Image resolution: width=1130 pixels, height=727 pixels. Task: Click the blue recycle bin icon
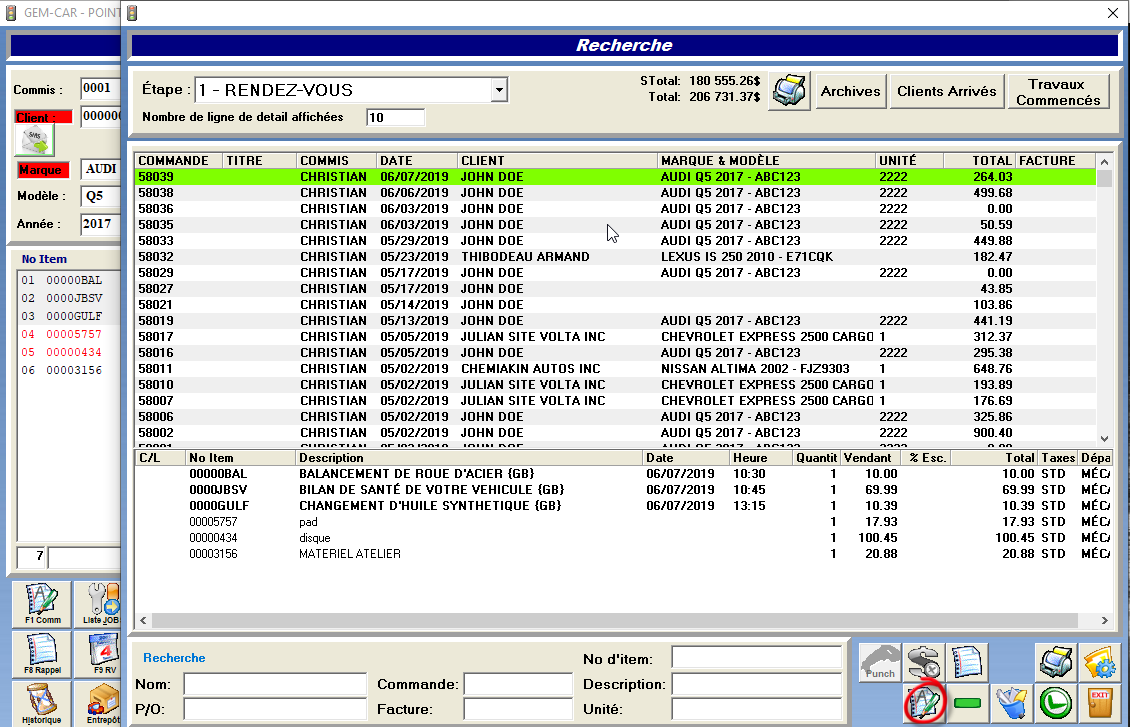[1011, 703]
